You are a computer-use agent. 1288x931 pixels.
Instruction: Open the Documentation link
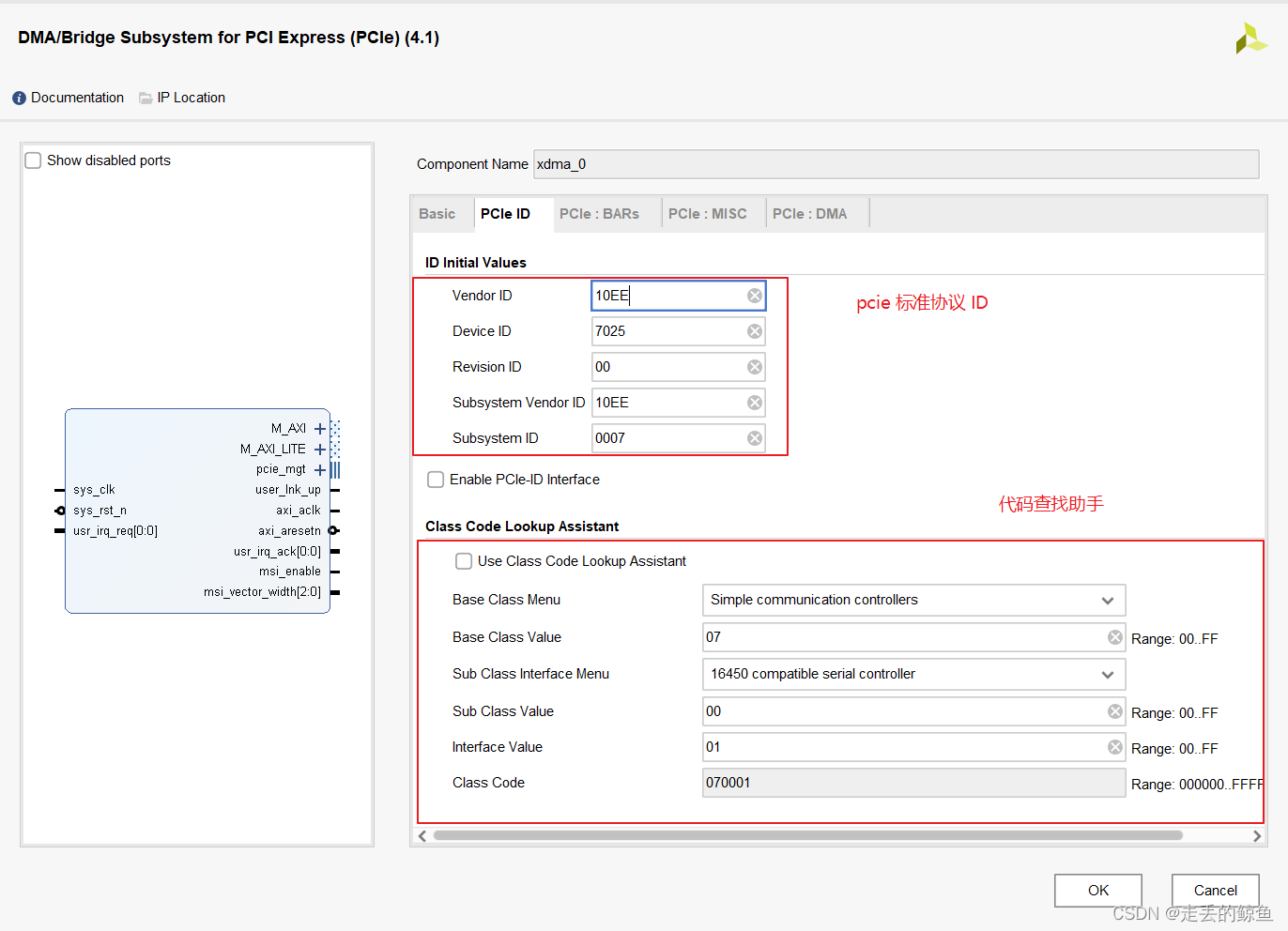click(x=77, y=98)
